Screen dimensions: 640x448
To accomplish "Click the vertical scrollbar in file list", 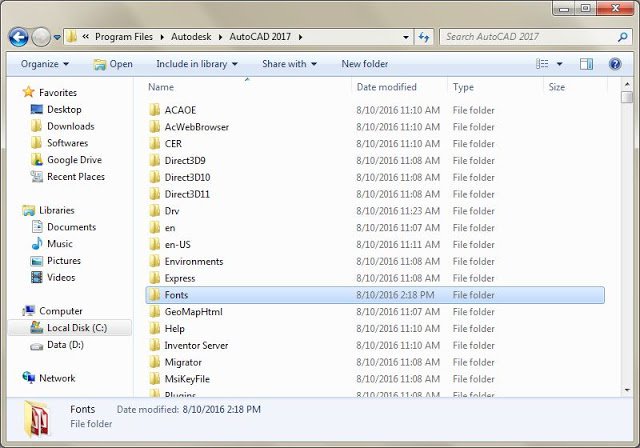I will 626,240.
